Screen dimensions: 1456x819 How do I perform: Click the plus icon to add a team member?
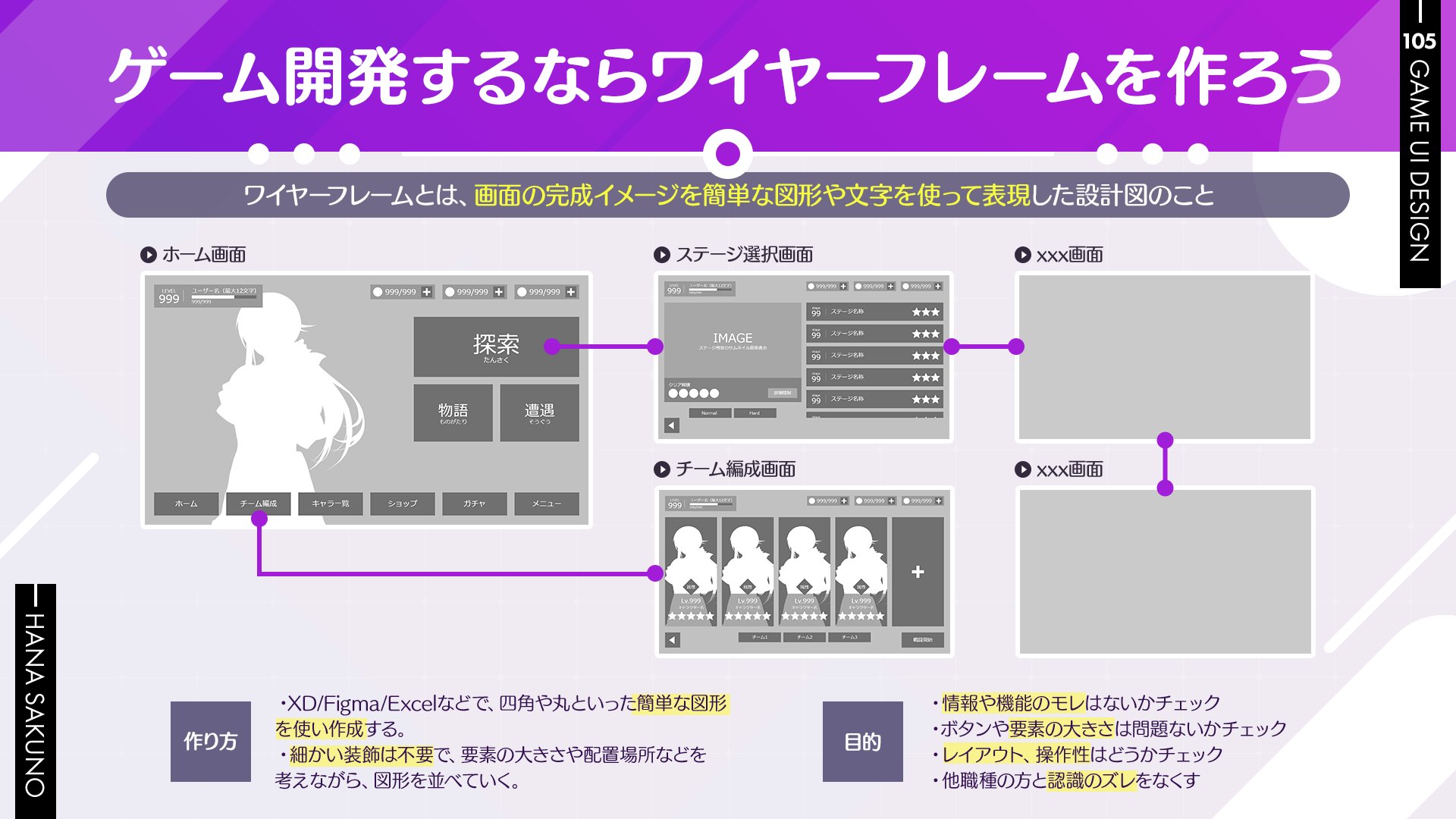coord(918,573)
